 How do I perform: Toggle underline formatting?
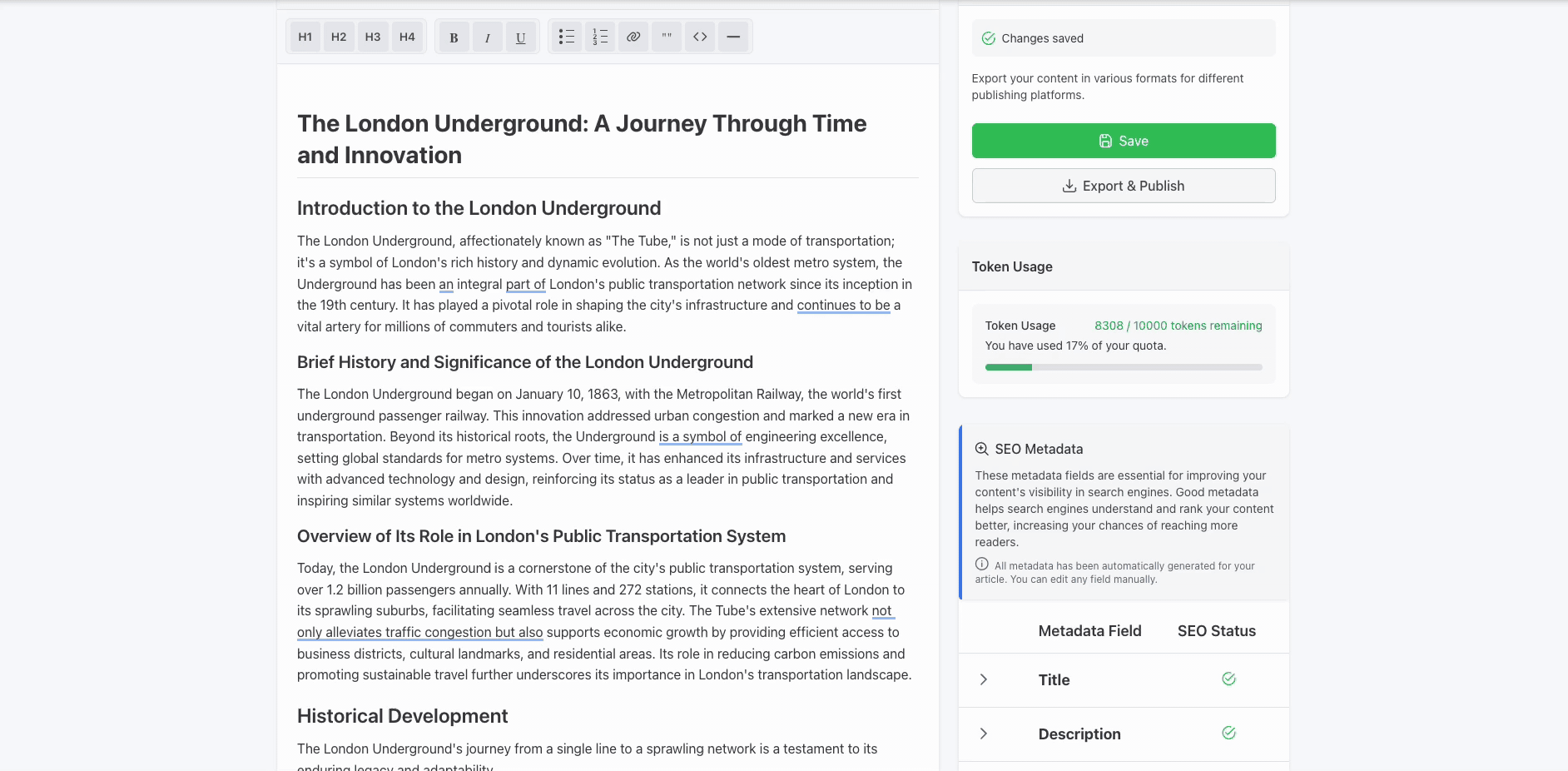(x=520, y=37)
